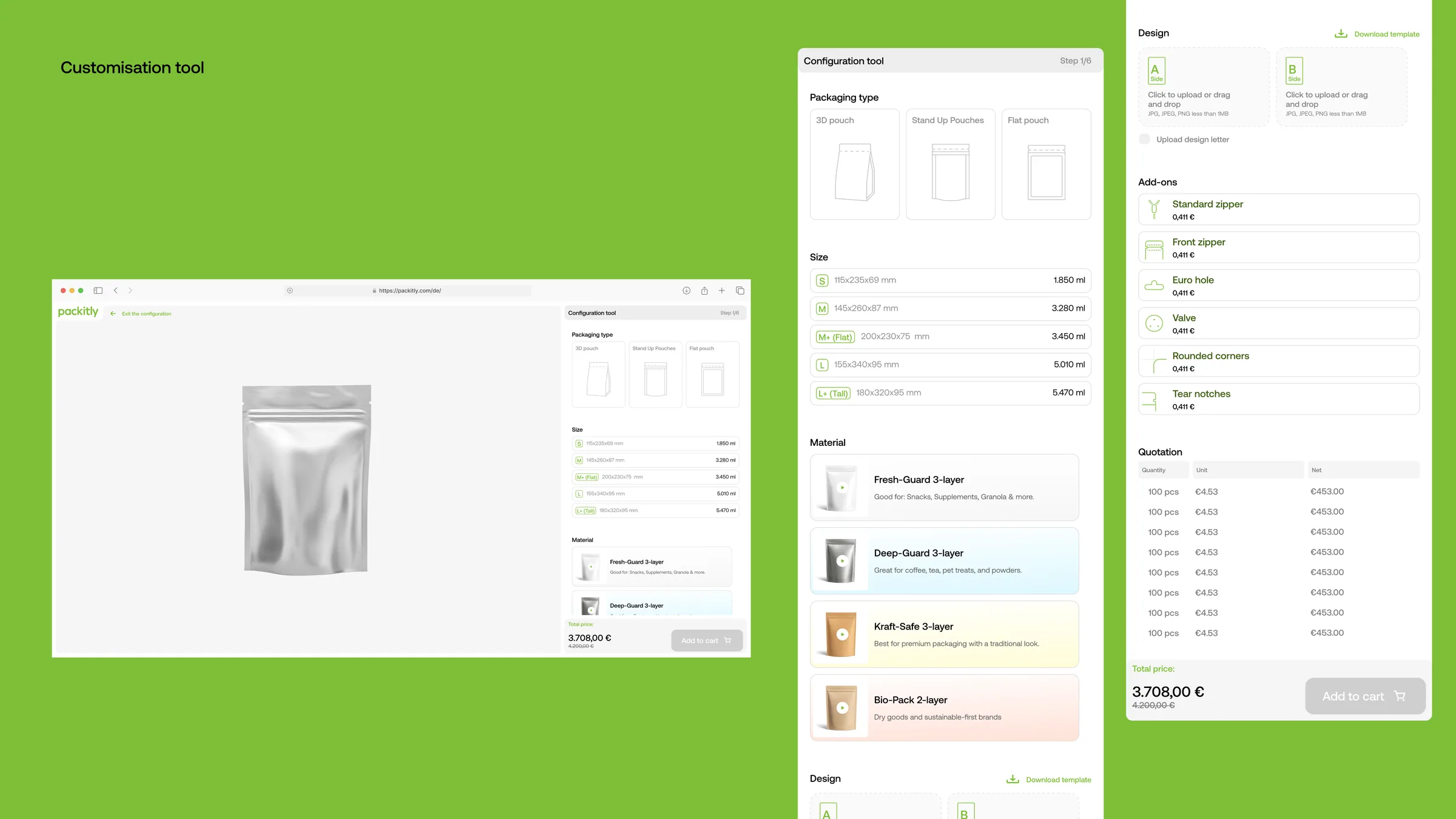Play the Kraft-Safe 3-layer material preview
The height and width of the screenshot is (819, 1456).
tap(842, 635)
